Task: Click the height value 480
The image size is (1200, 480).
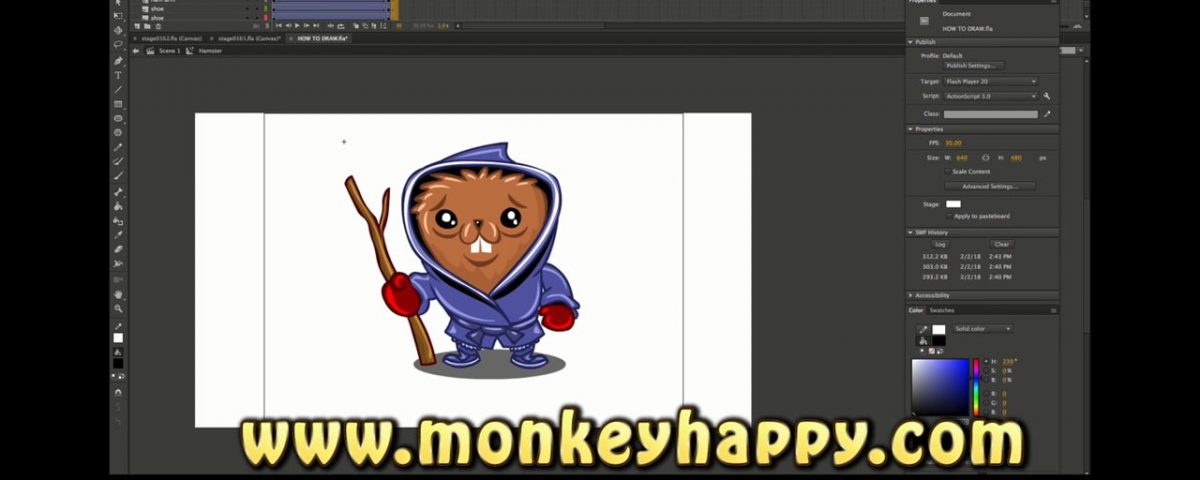Action: [1016, 158]
